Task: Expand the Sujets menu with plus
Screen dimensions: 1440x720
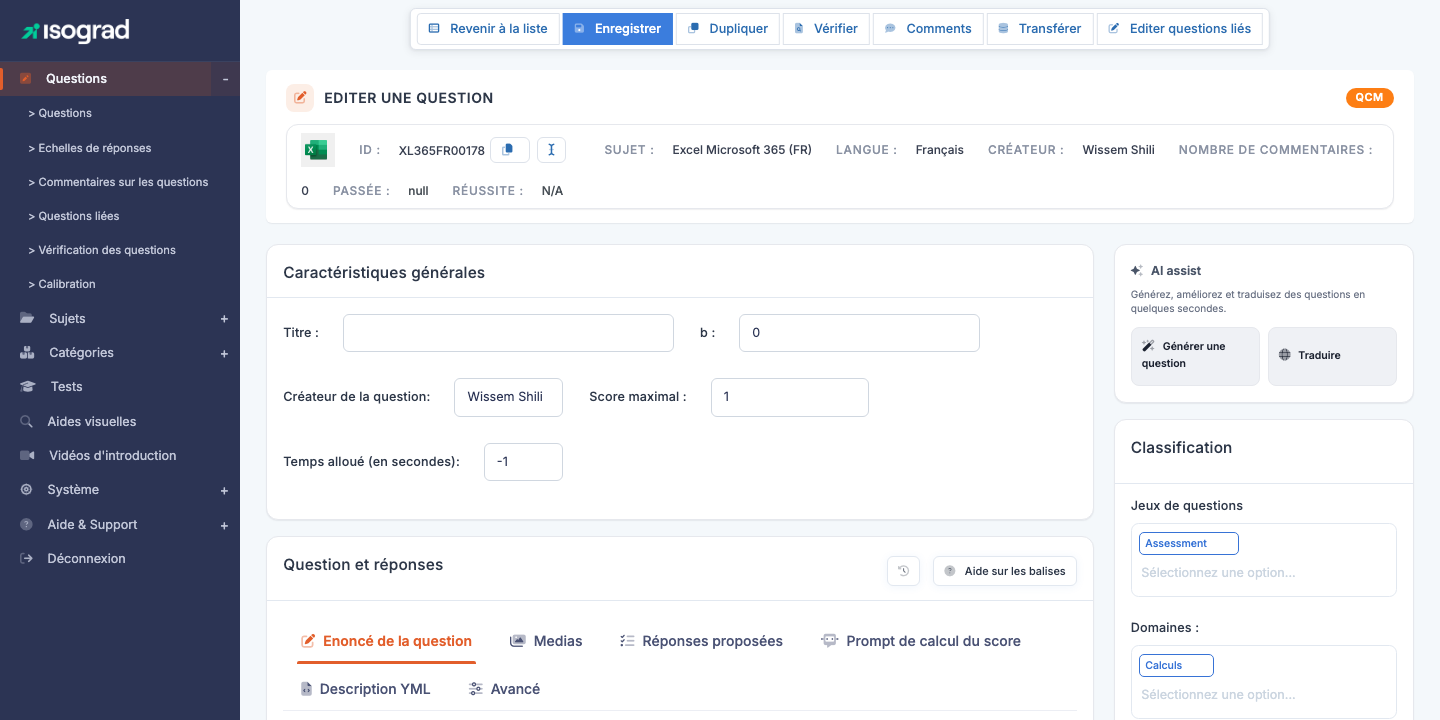Action: coord(224,319)
